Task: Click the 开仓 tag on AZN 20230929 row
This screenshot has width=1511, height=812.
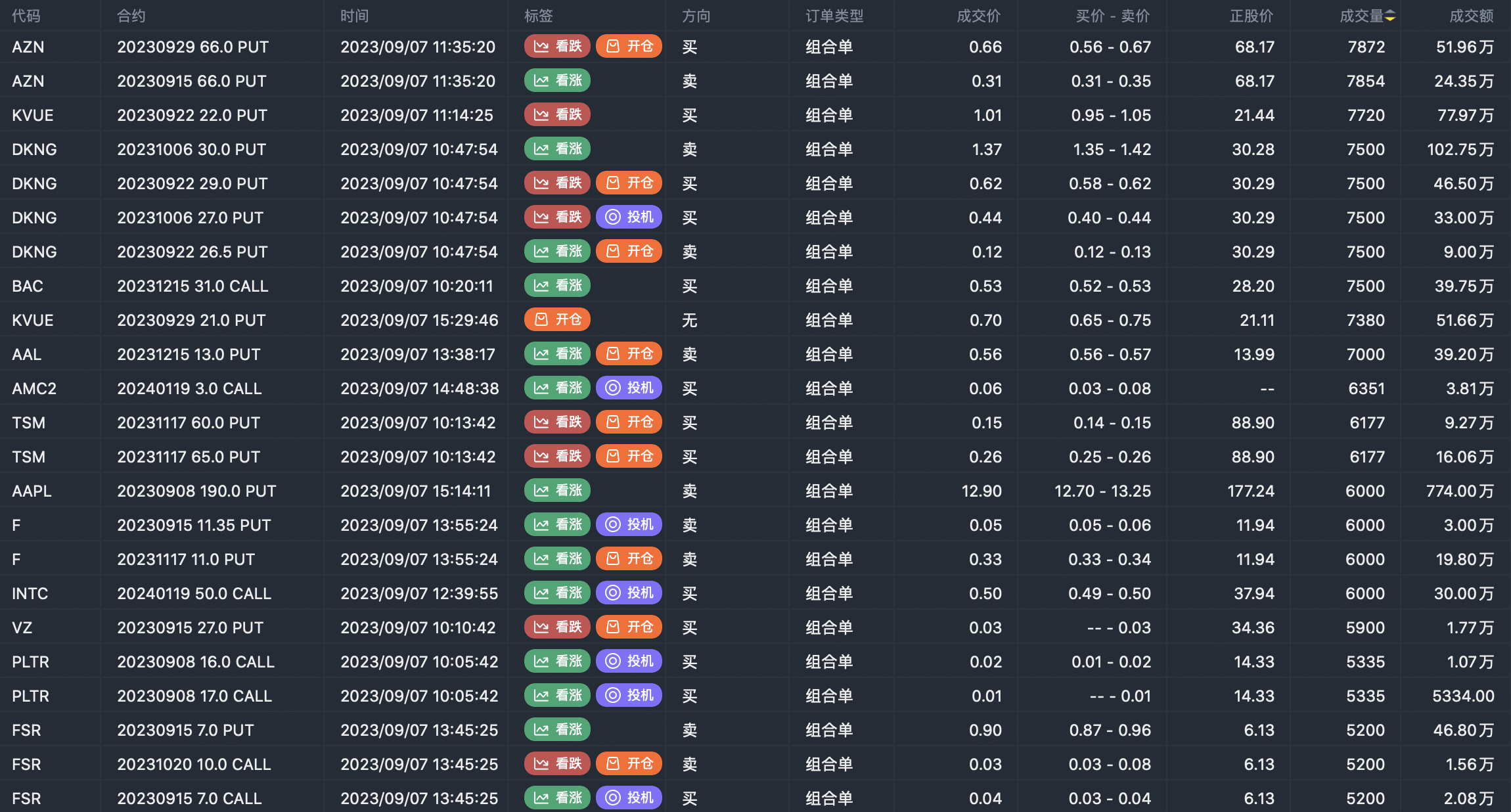Action: 629,47
